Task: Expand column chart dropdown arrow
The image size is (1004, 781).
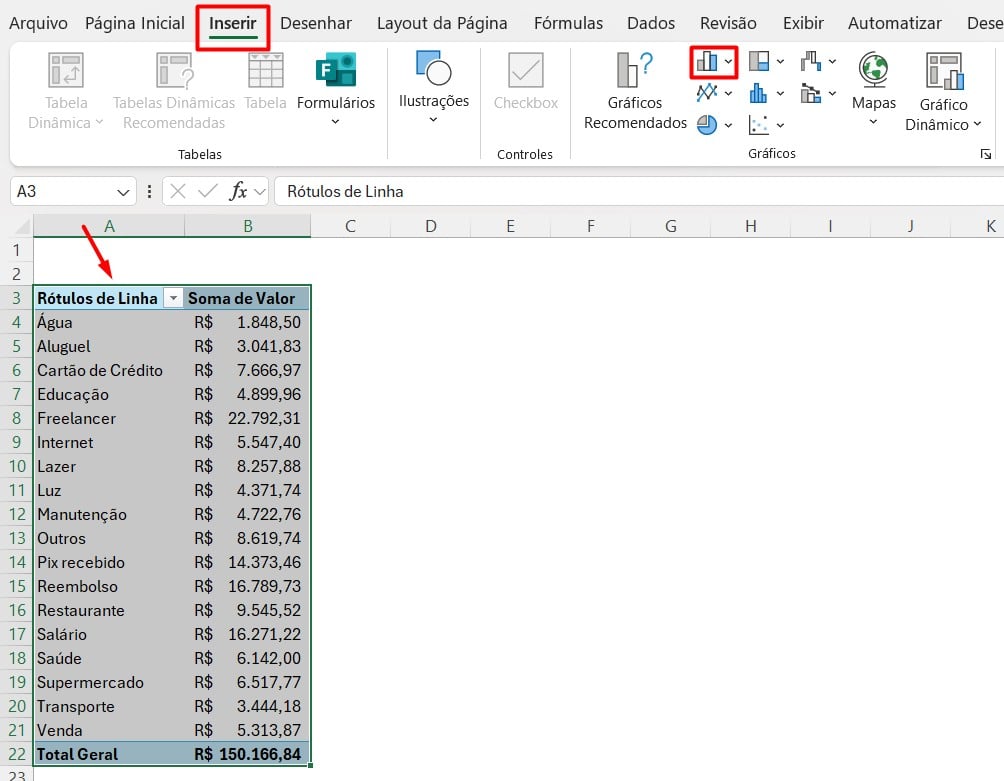Action: [729, 61]
